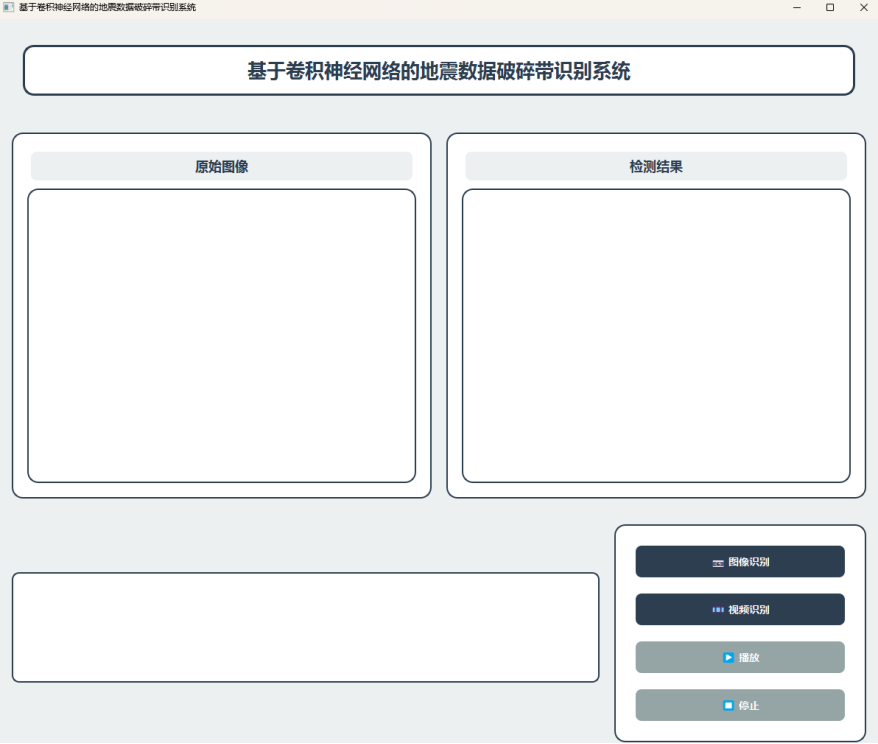Start video recognition with 视频识别
The height and width of the screenshot is (744, 878).
click(740, 609)
